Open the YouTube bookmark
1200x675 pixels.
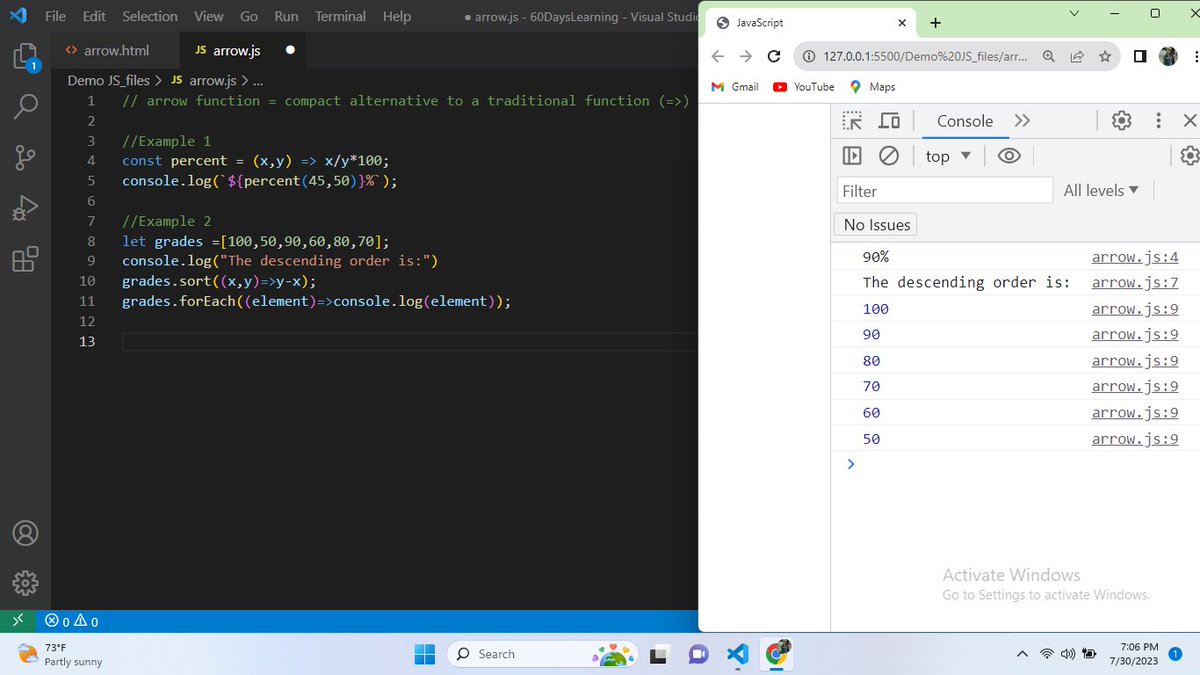point(804,87)
